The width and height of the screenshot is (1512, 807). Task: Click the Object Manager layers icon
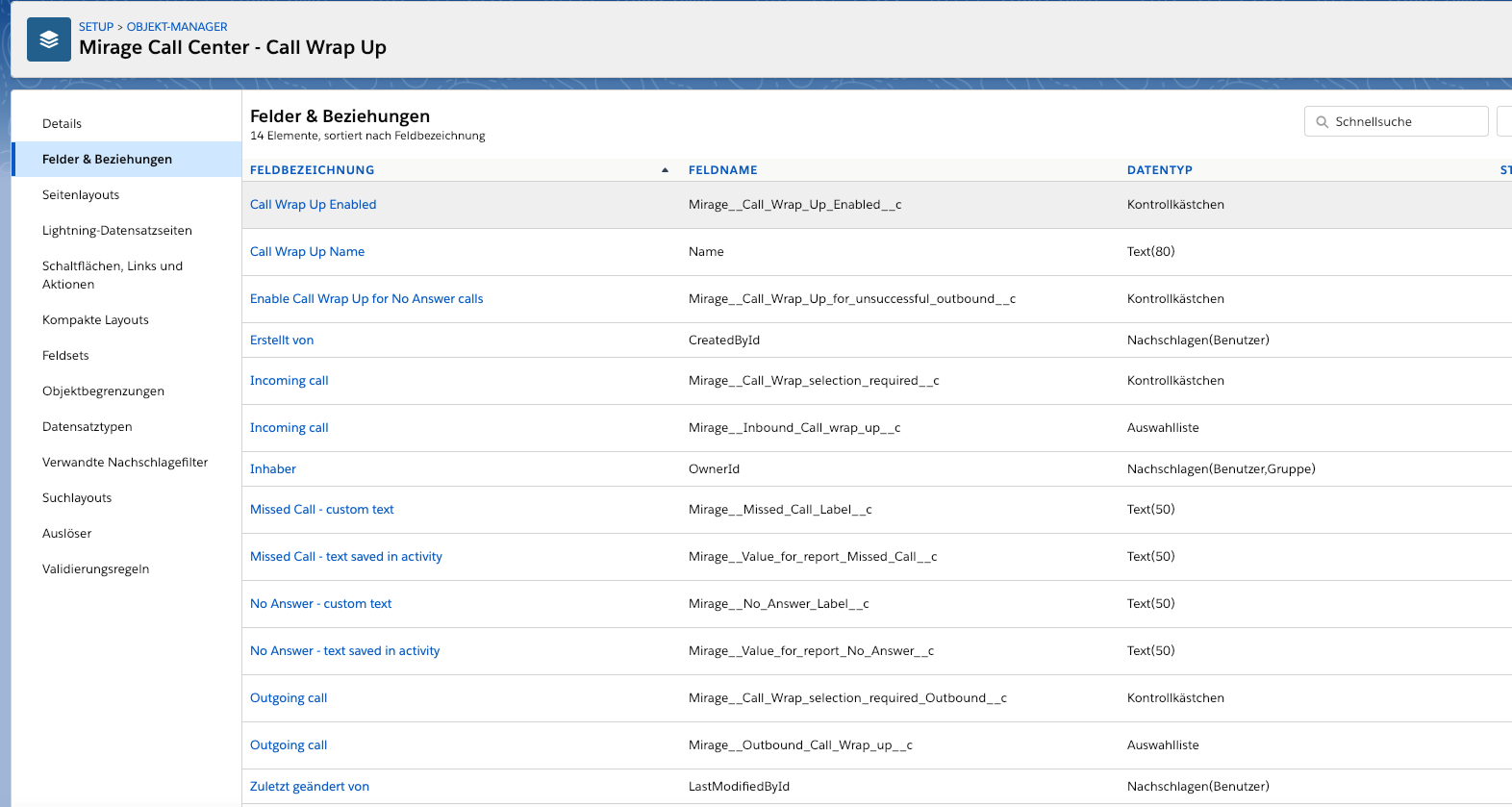tap(49, 39)
